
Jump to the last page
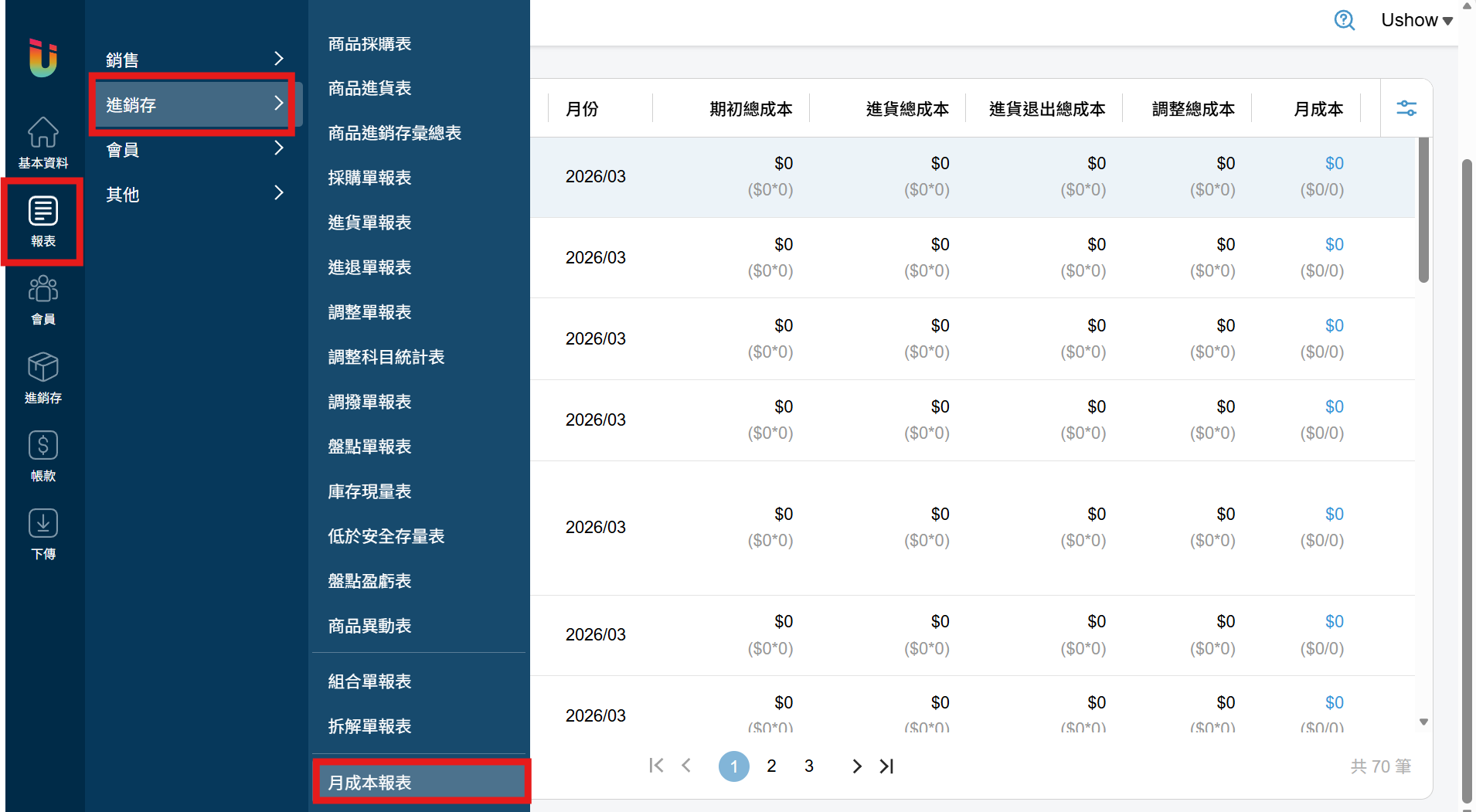[x=887, y=766]
